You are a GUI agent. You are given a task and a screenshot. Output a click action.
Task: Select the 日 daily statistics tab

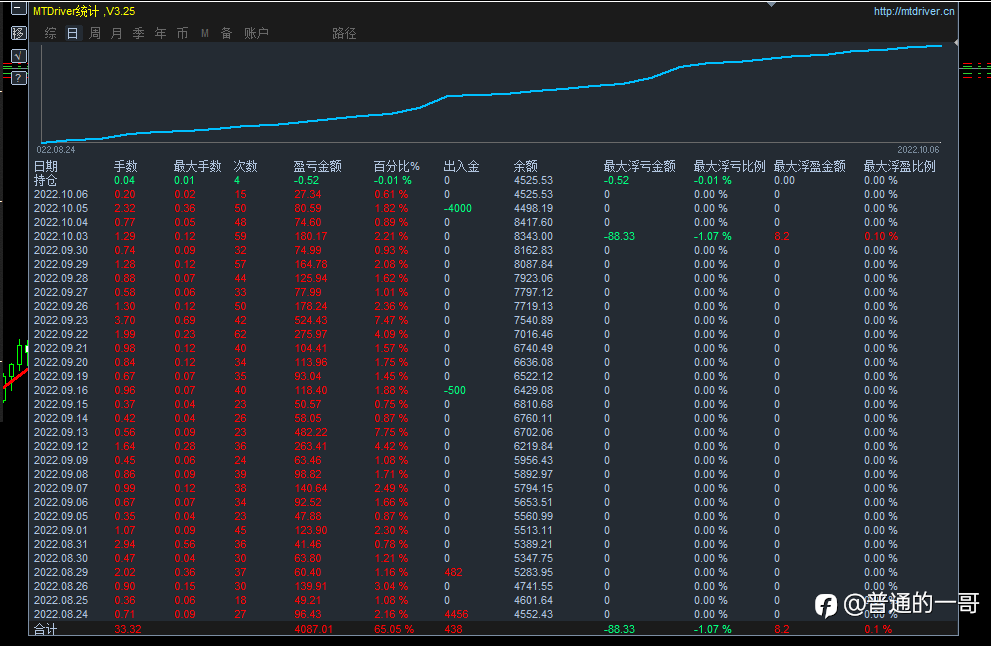[x=72, y=33]
